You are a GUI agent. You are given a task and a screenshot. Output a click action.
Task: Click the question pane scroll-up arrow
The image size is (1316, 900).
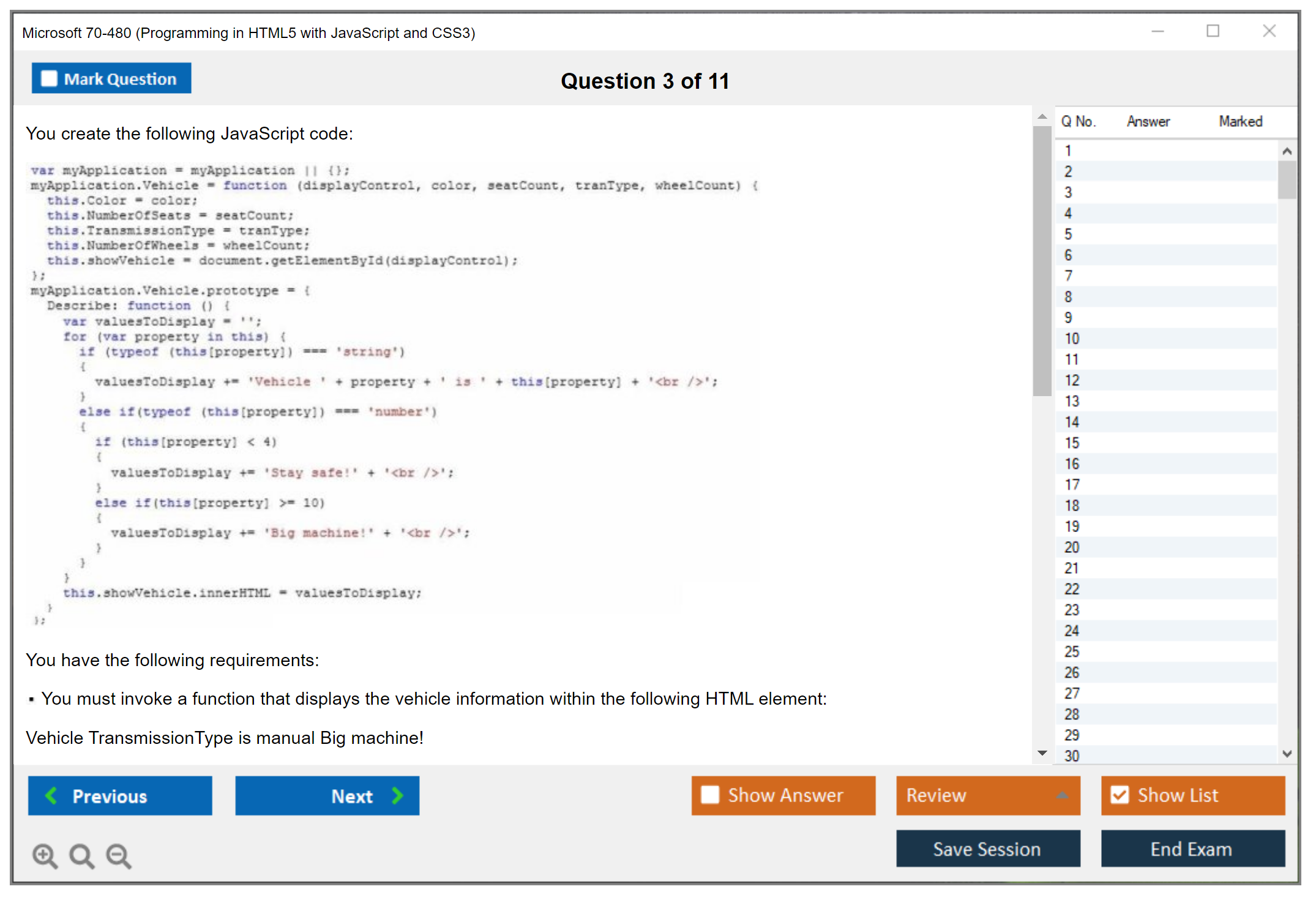pyautogui.click(x=1042, y=116)
